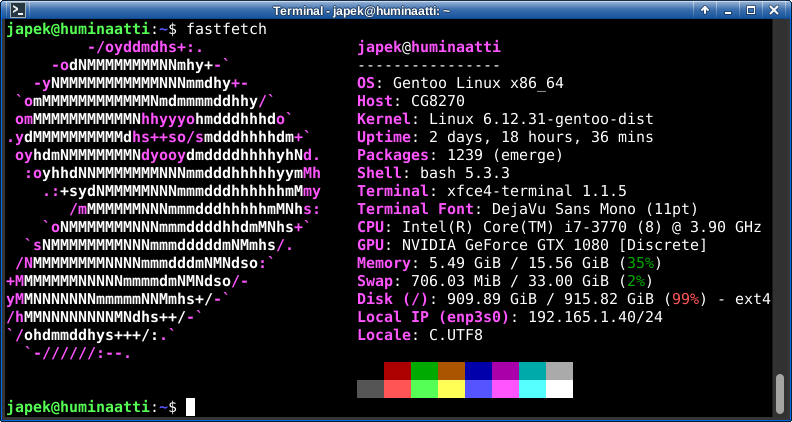Click the roll-up arrow button in title bar
Screen dimensions: 792x422
point(706,9)
